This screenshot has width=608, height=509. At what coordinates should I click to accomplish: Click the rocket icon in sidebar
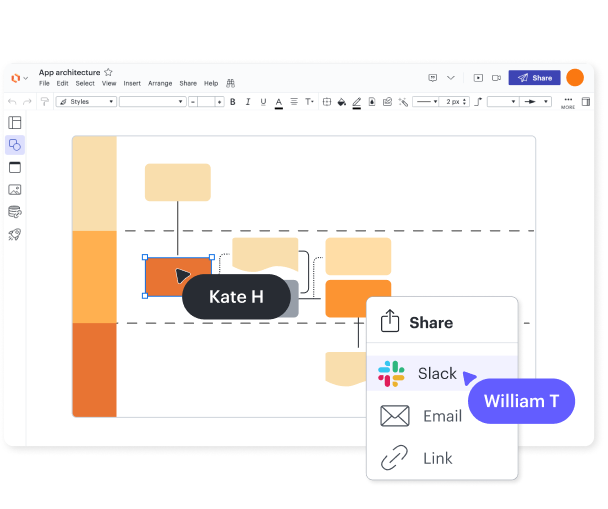click(x=15, y=234)
